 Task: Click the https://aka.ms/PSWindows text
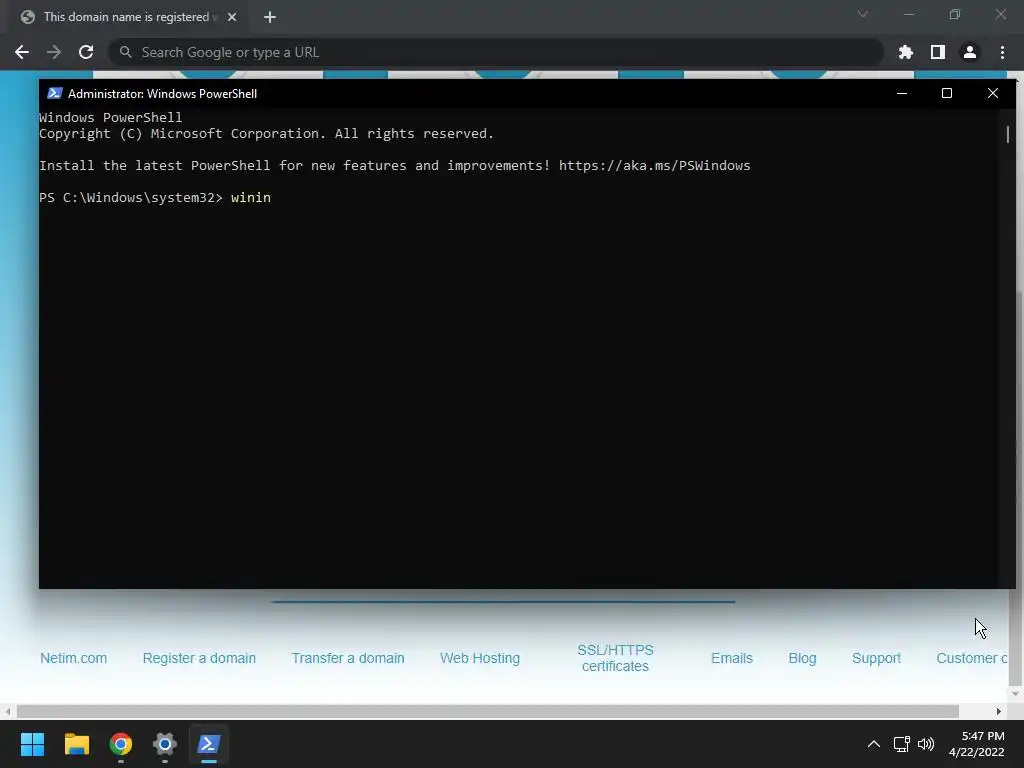[654, 166]
